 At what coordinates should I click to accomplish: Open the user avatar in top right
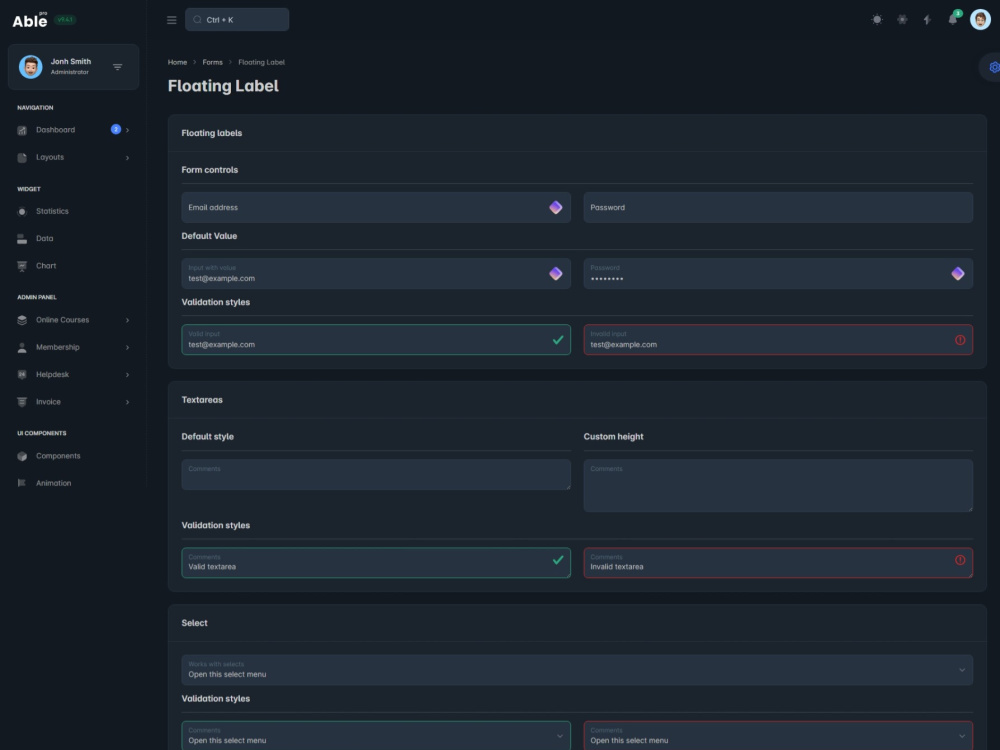click(980, 20)
